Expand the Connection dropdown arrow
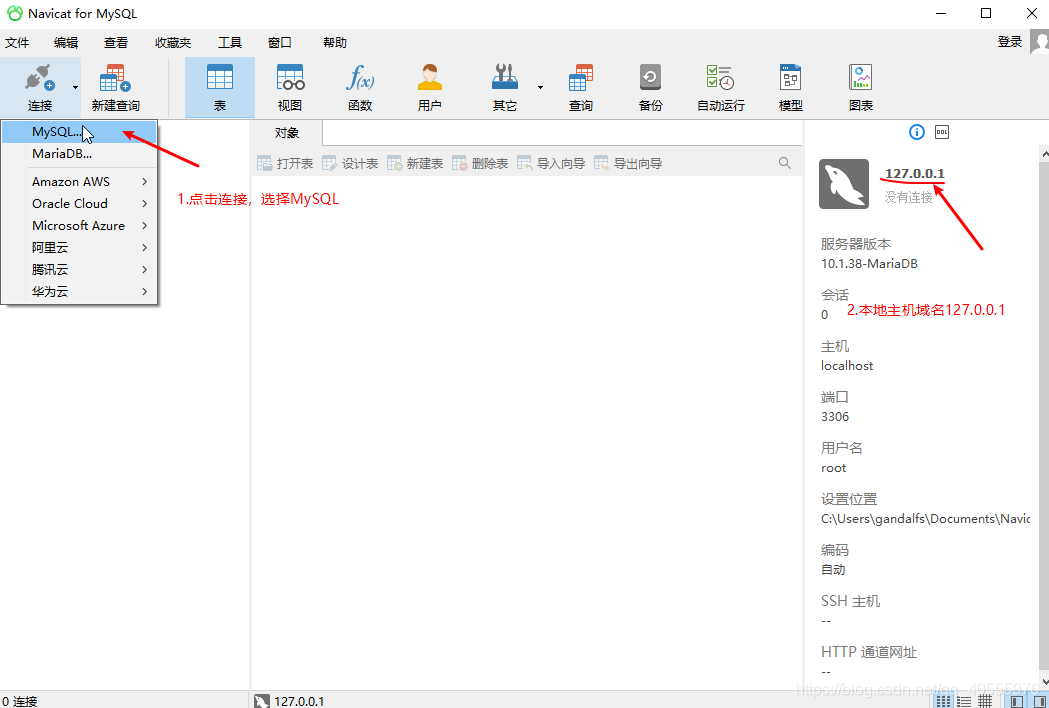1049x708 pixels. [76, 87]
